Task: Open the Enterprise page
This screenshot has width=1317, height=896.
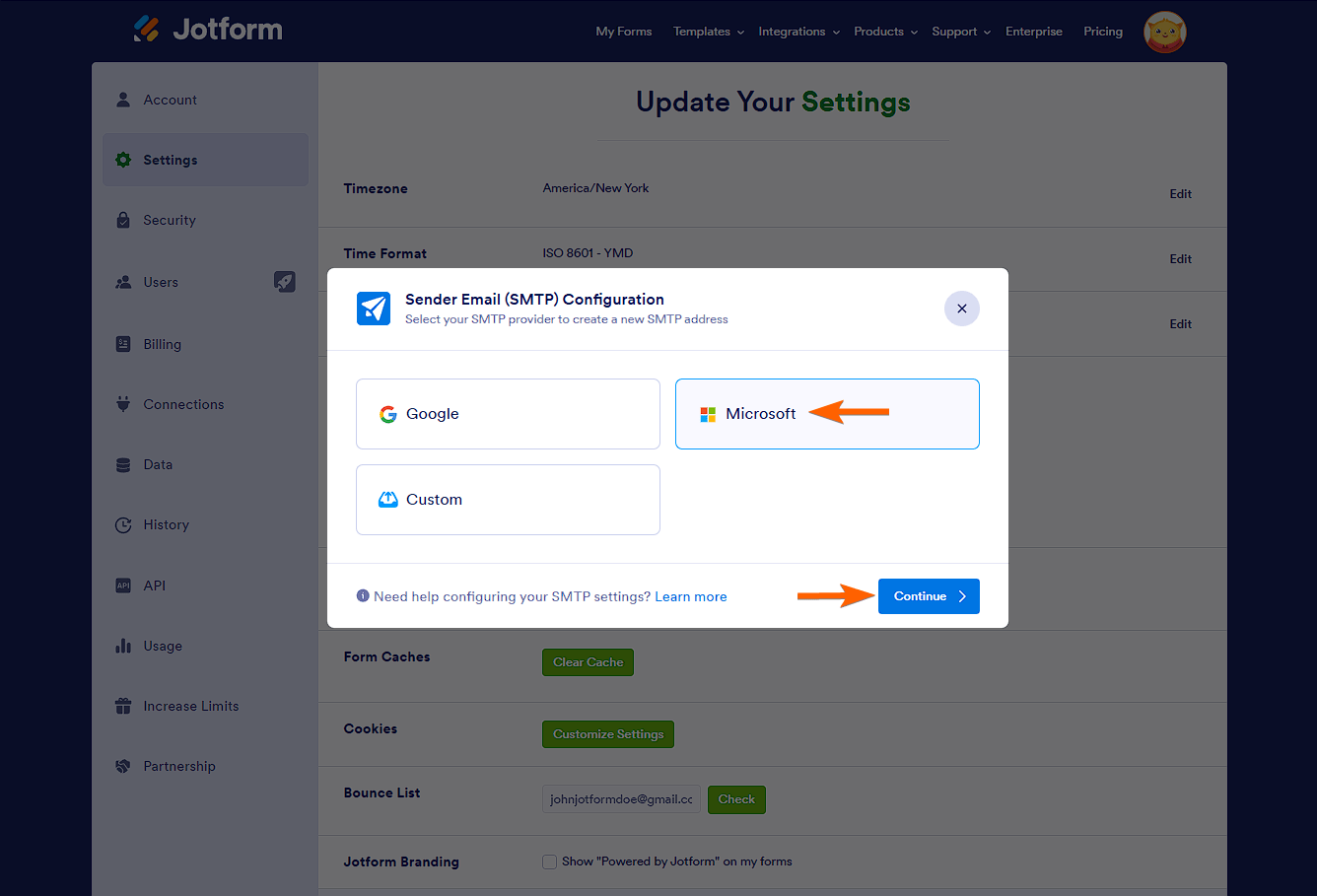Action: point(1034,32)
